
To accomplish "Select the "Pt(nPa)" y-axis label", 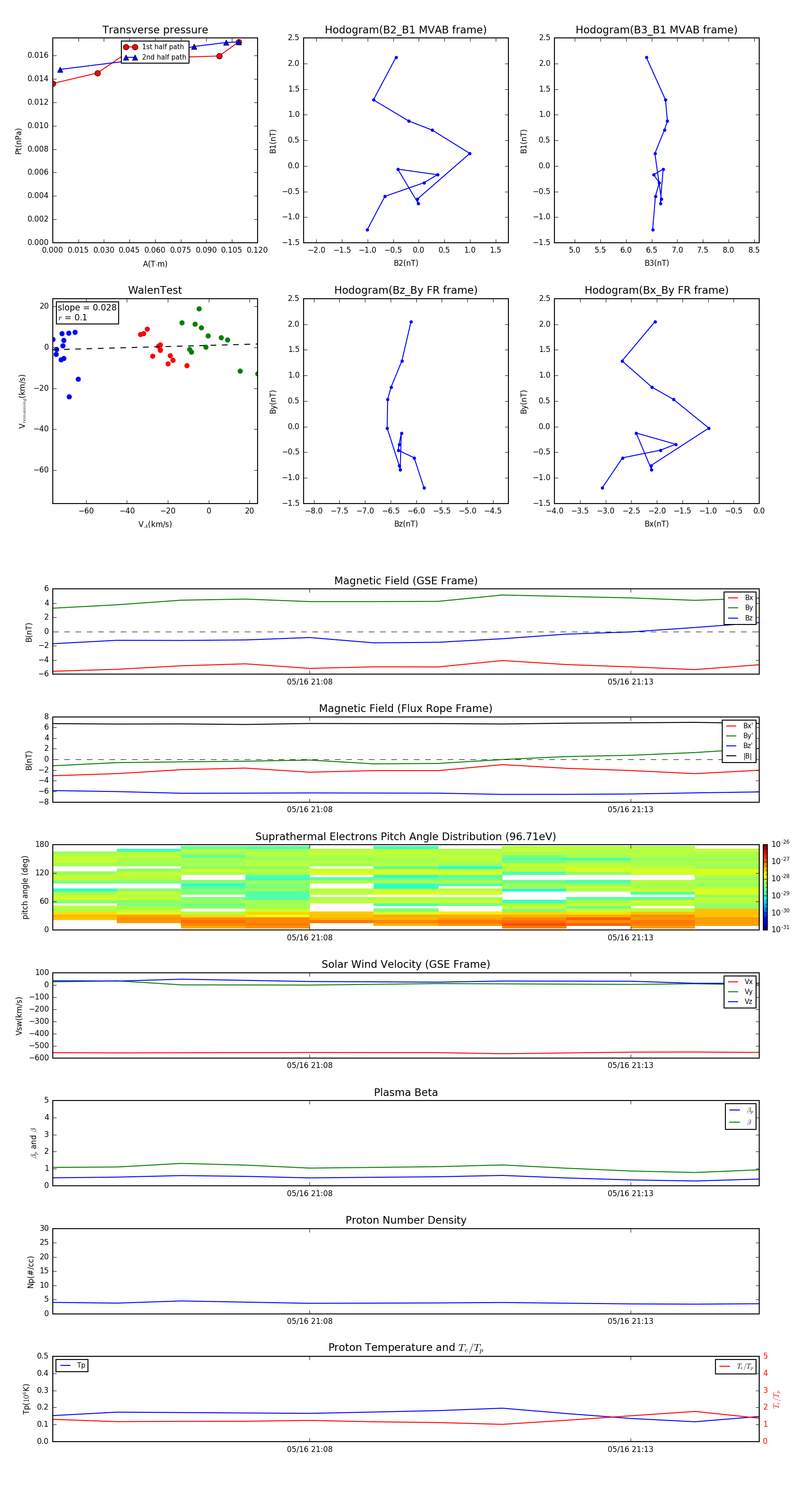I will point(18,140).
